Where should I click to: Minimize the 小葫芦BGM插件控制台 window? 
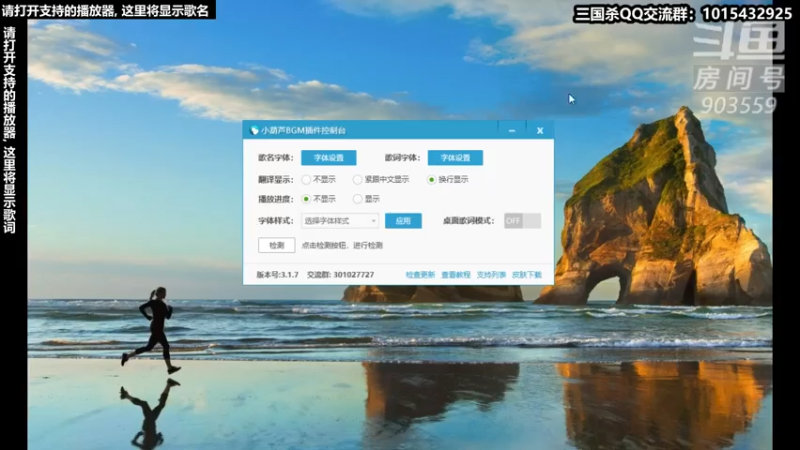point(512,131)
